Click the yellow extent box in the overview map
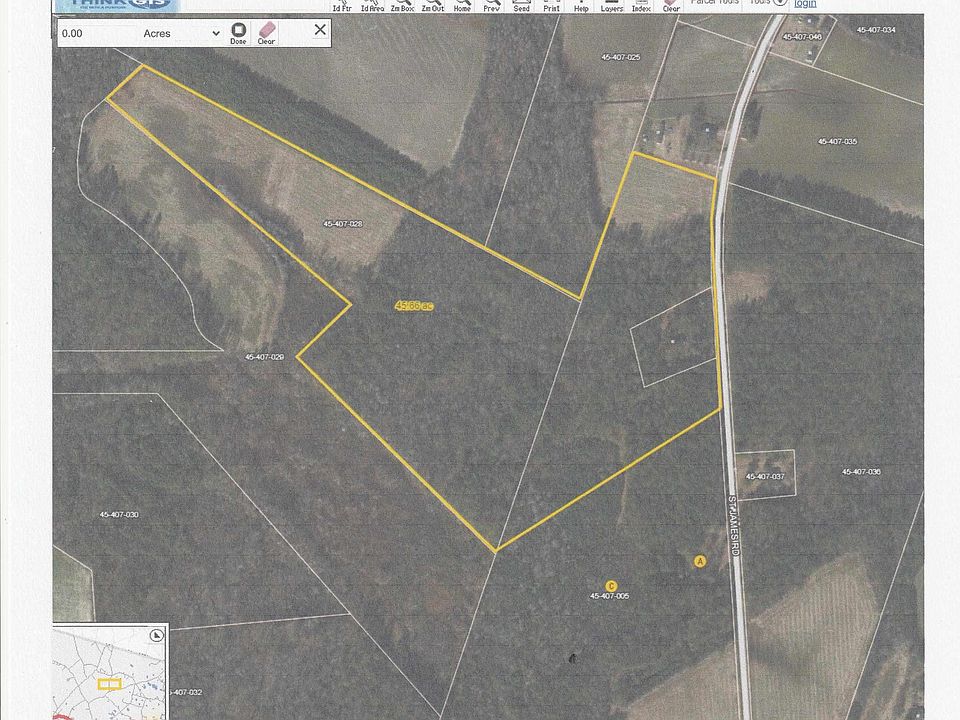Image resolution: width=960 pixels, height=720 pixels. (110, 683)
